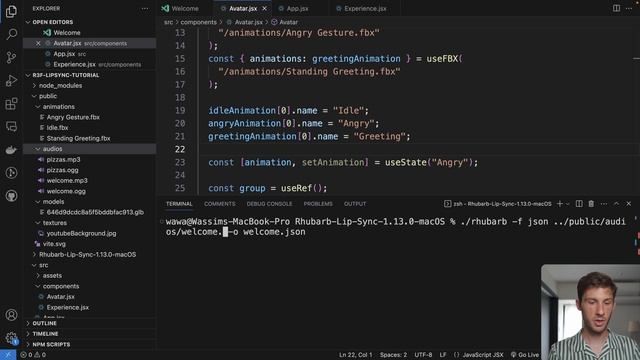Open the Extensions view
This screenshot has height=360, width=640.
11,104
